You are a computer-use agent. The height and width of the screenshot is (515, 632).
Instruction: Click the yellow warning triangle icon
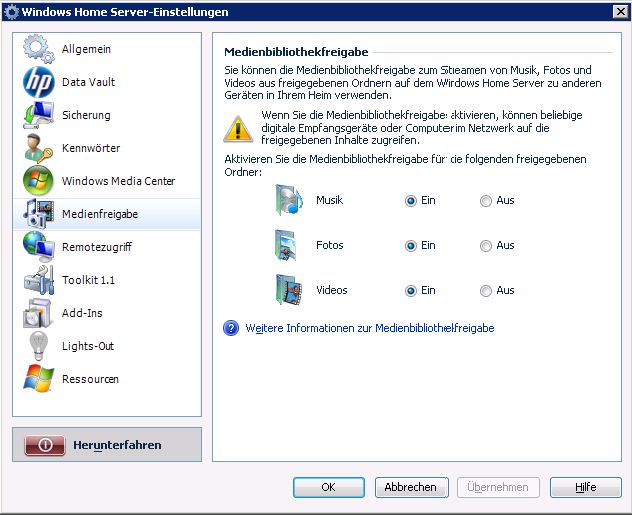[238, 129]
